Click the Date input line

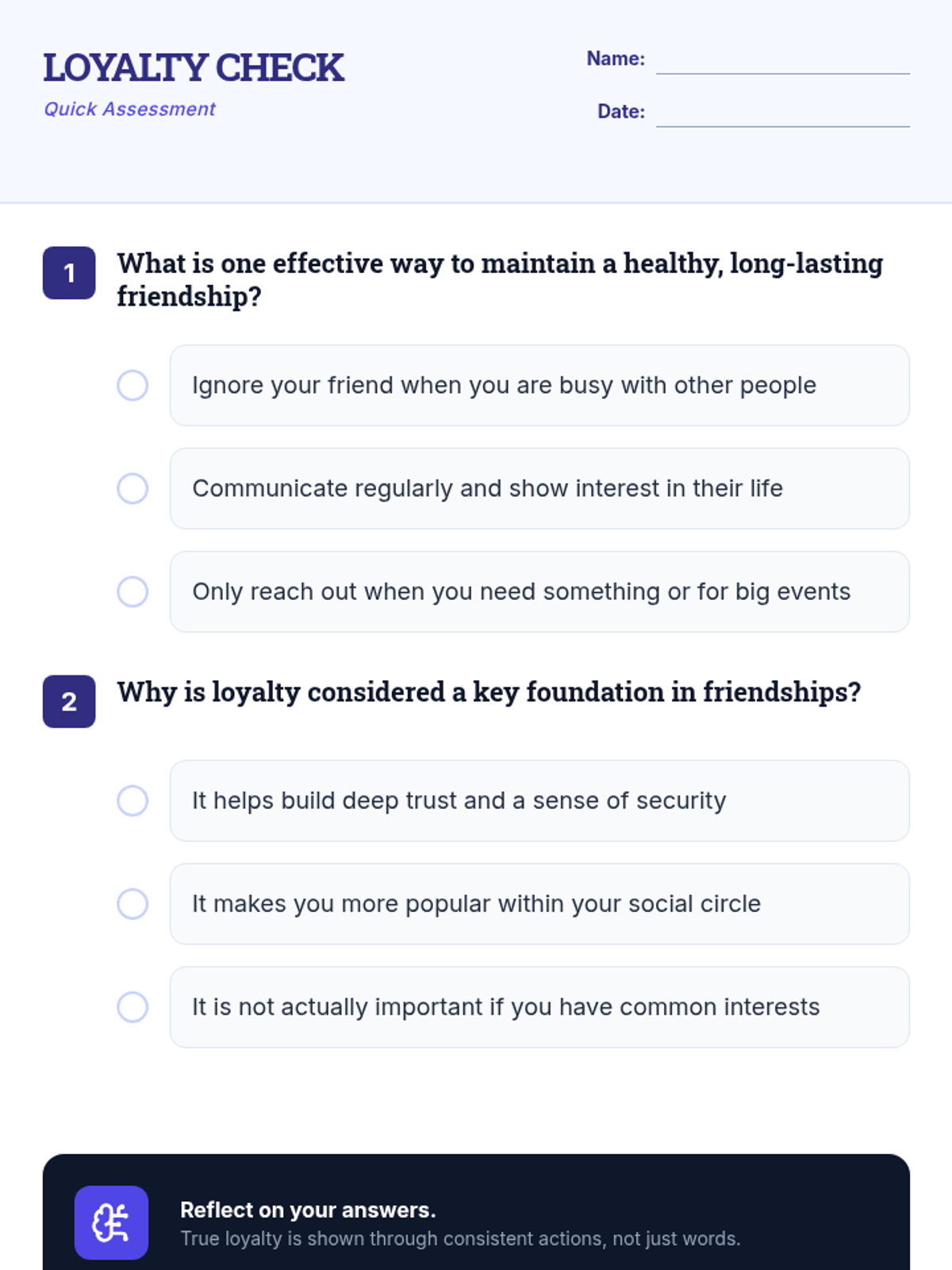[782, 114]
